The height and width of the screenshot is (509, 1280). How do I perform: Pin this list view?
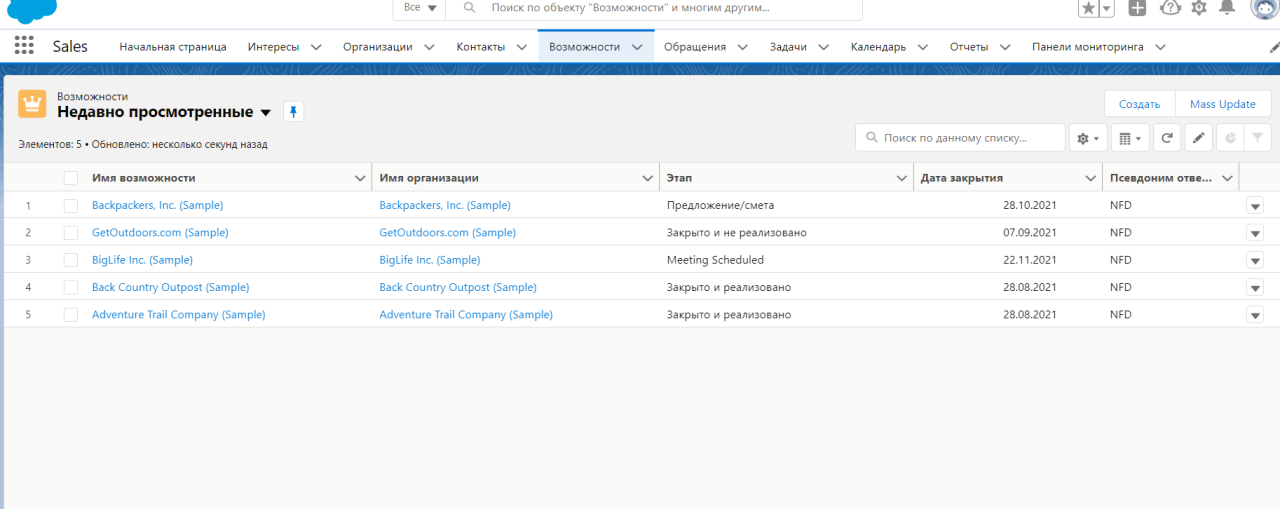pyautogui.click(x=293, y=112)
